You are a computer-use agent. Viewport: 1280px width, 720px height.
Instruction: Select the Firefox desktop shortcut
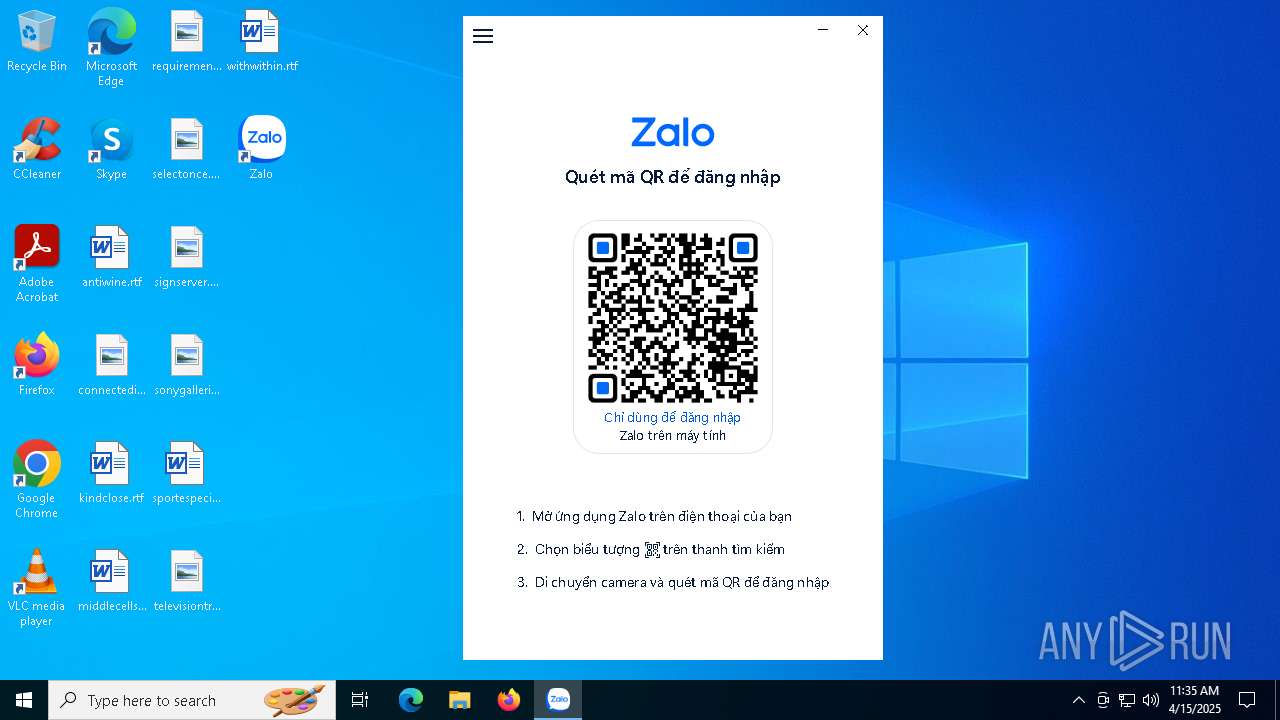point(37,365)
